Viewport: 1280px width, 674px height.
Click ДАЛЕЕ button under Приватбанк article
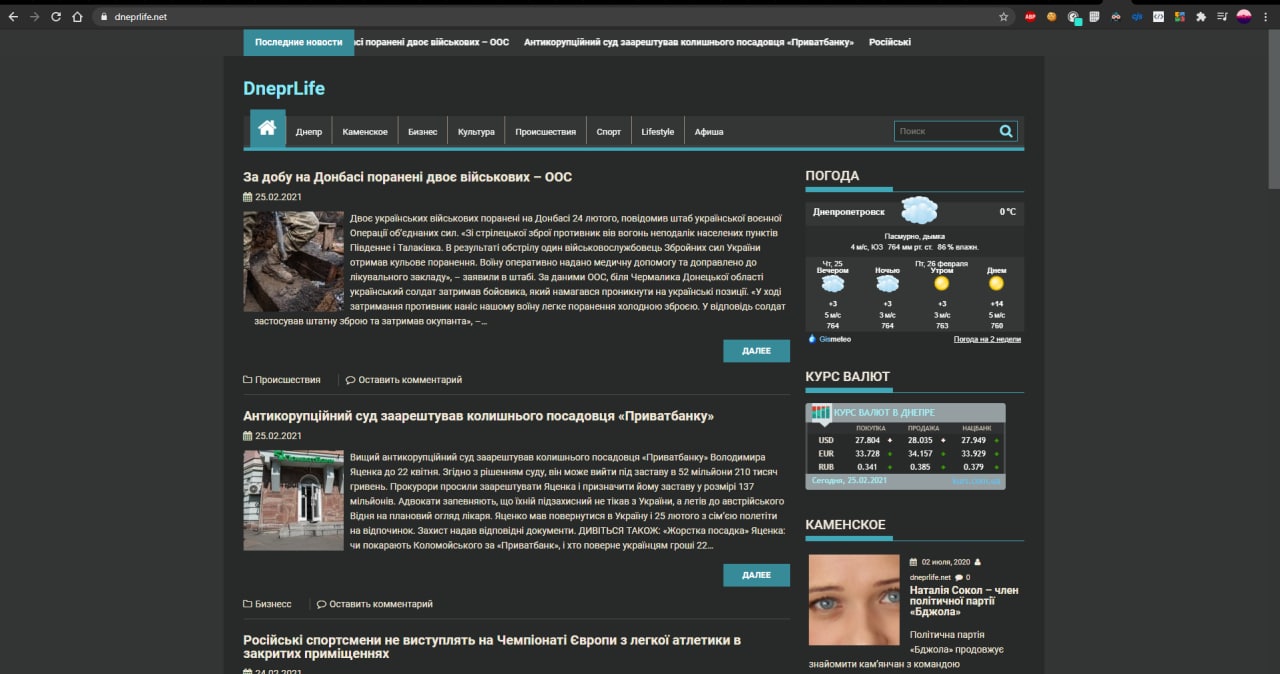[x=757, y=575]
